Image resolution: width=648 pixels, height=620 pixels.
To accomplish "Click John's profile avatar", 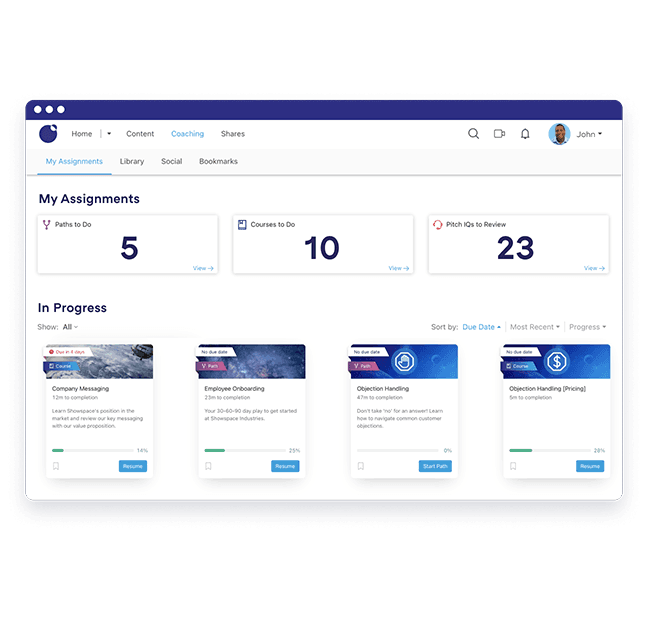I will pos(559,134).
